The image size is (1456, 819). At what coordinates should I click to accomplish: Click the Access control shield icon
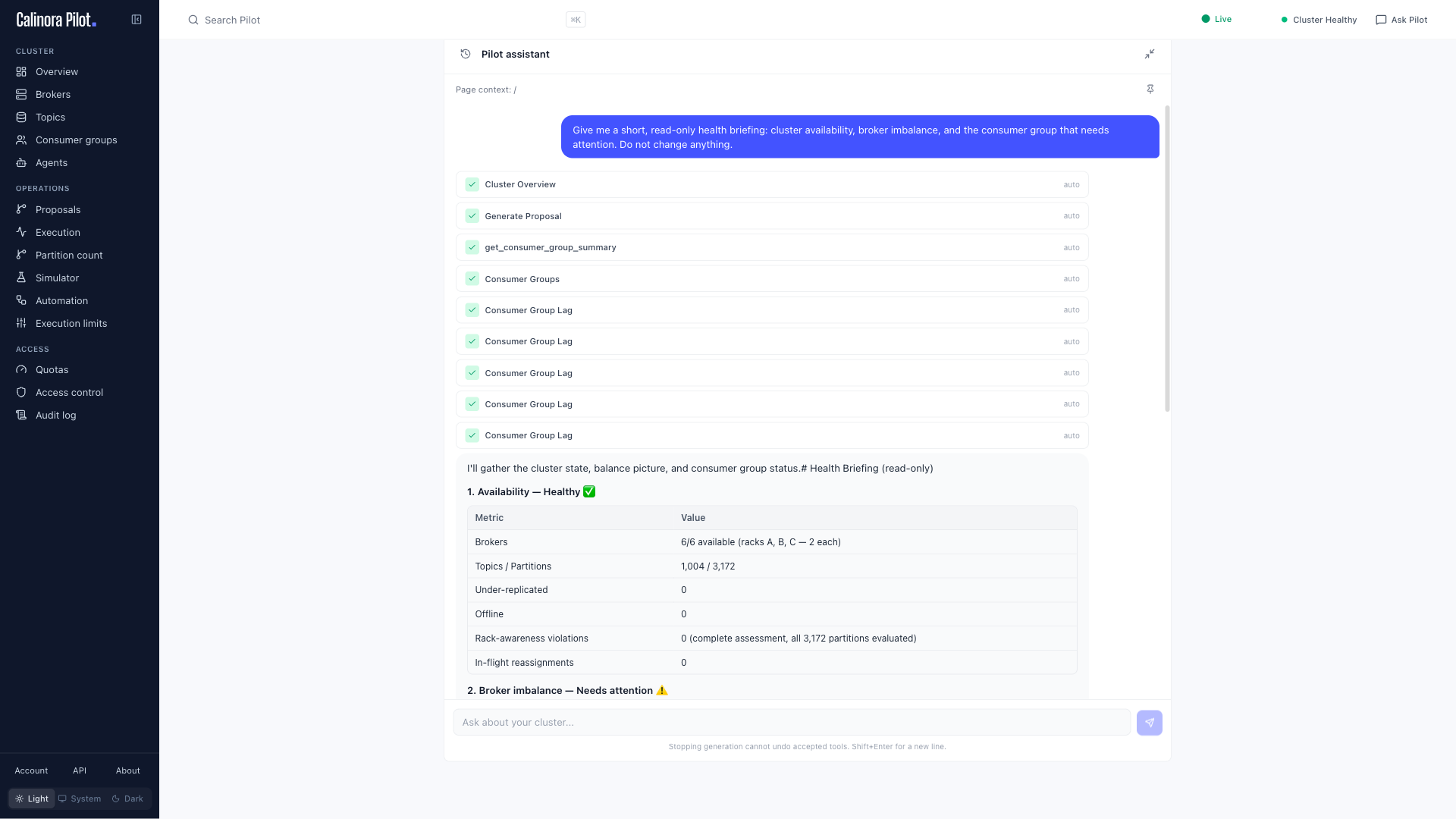21,392
